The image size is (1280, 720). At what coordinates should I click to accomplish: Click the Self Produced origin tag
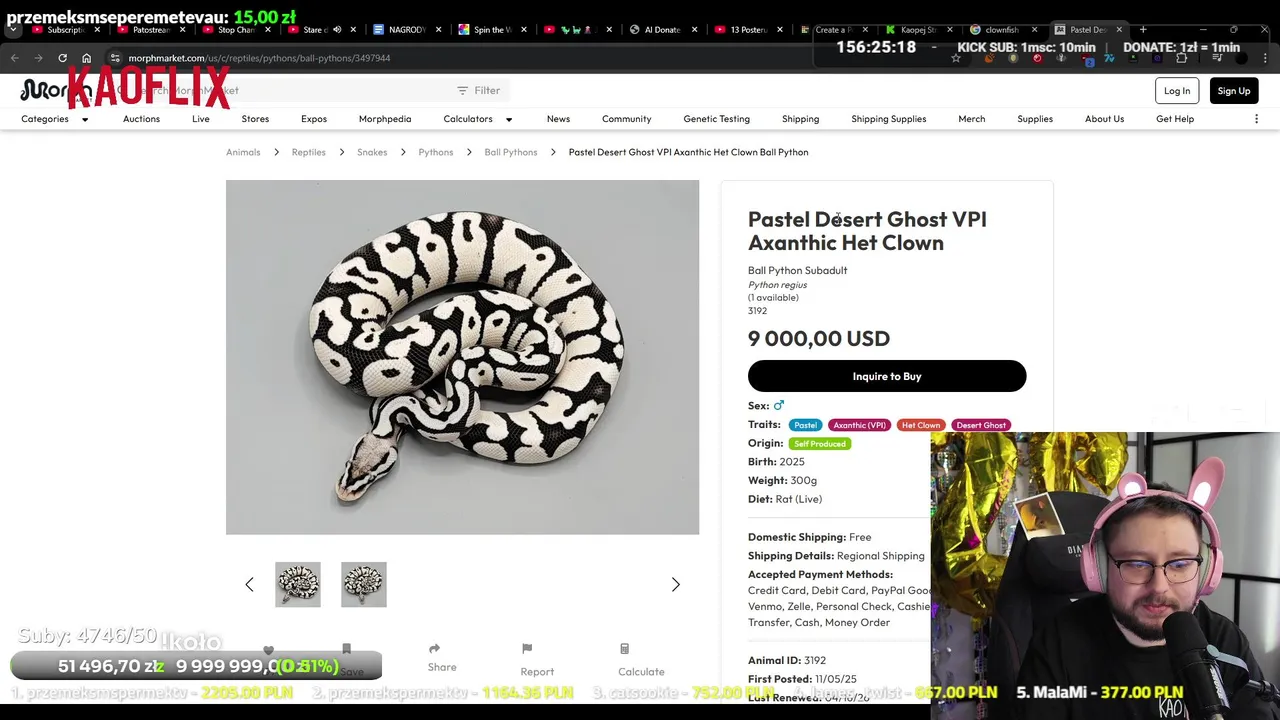point(820,444)
